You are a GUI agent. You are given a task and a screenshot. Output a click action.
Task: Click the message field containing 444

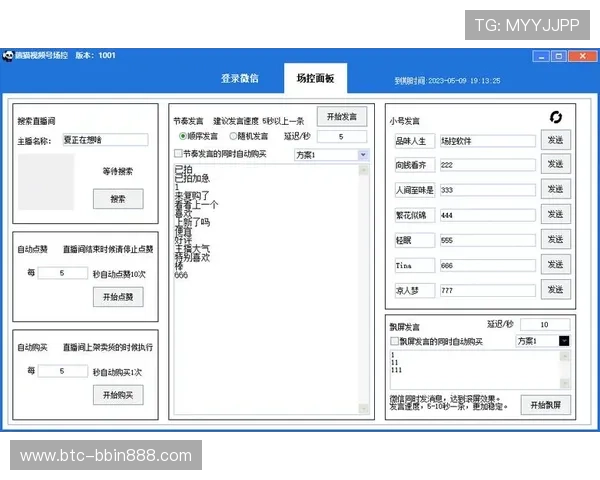[x=488, y=215]
